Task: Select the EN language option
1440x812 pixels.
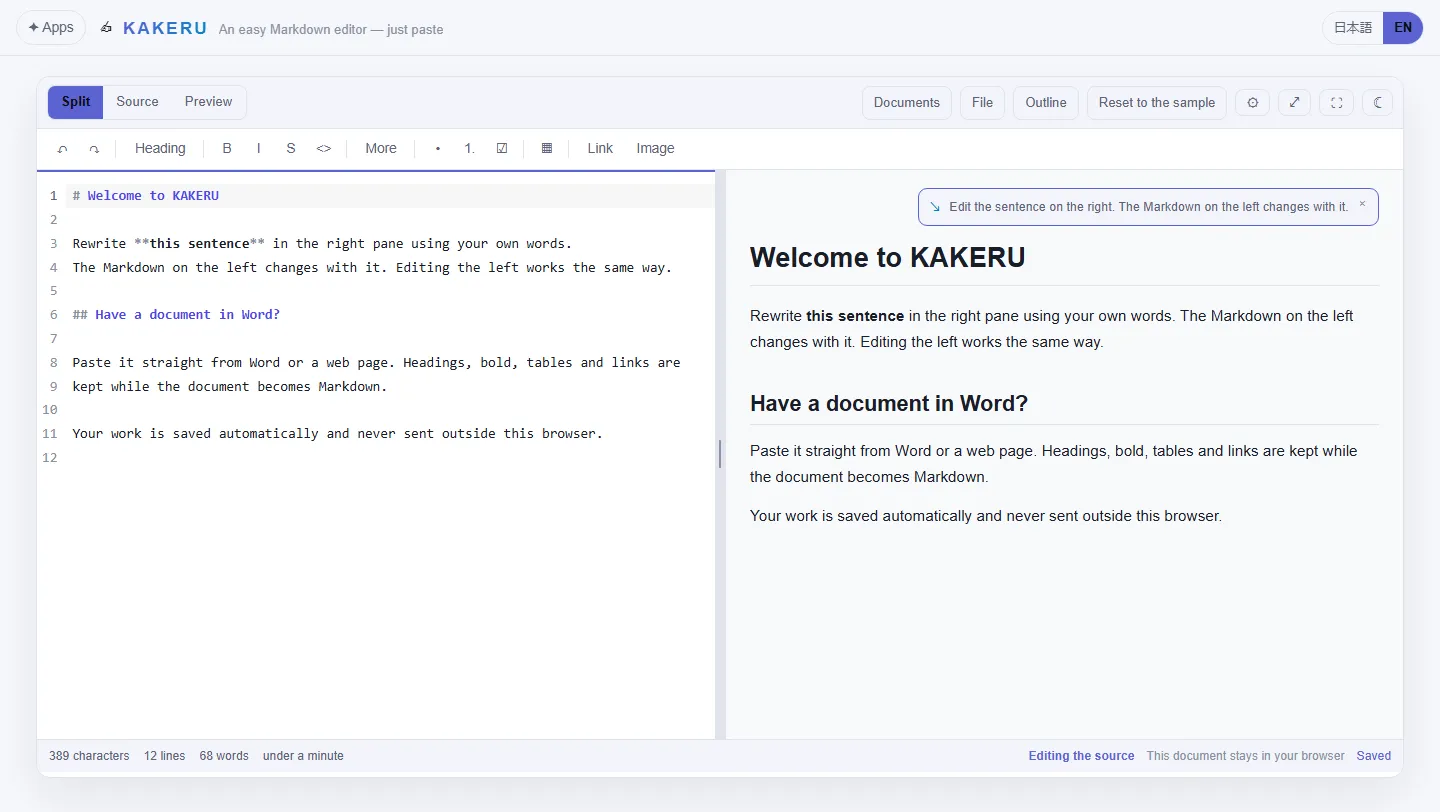Action: click(1403, 28)
